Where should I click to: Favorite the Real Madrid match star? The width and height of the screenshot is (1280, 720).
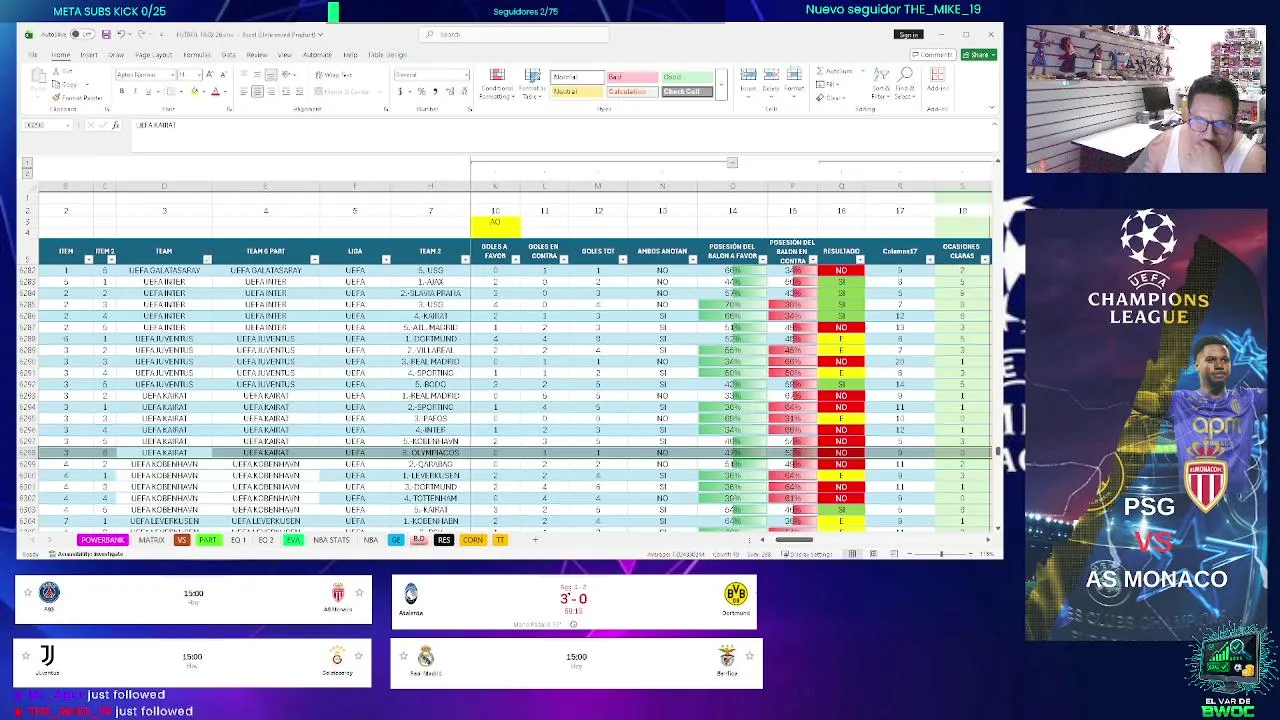403,656
